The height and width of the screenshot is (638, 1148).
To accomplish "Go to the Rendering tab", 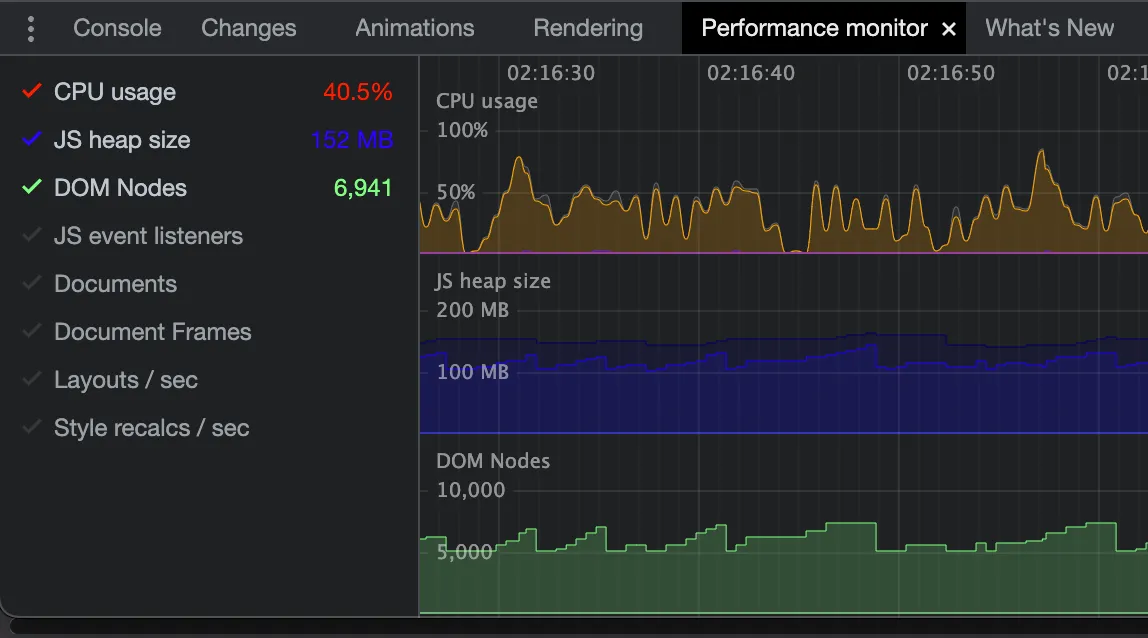I will tap(588, 28).
